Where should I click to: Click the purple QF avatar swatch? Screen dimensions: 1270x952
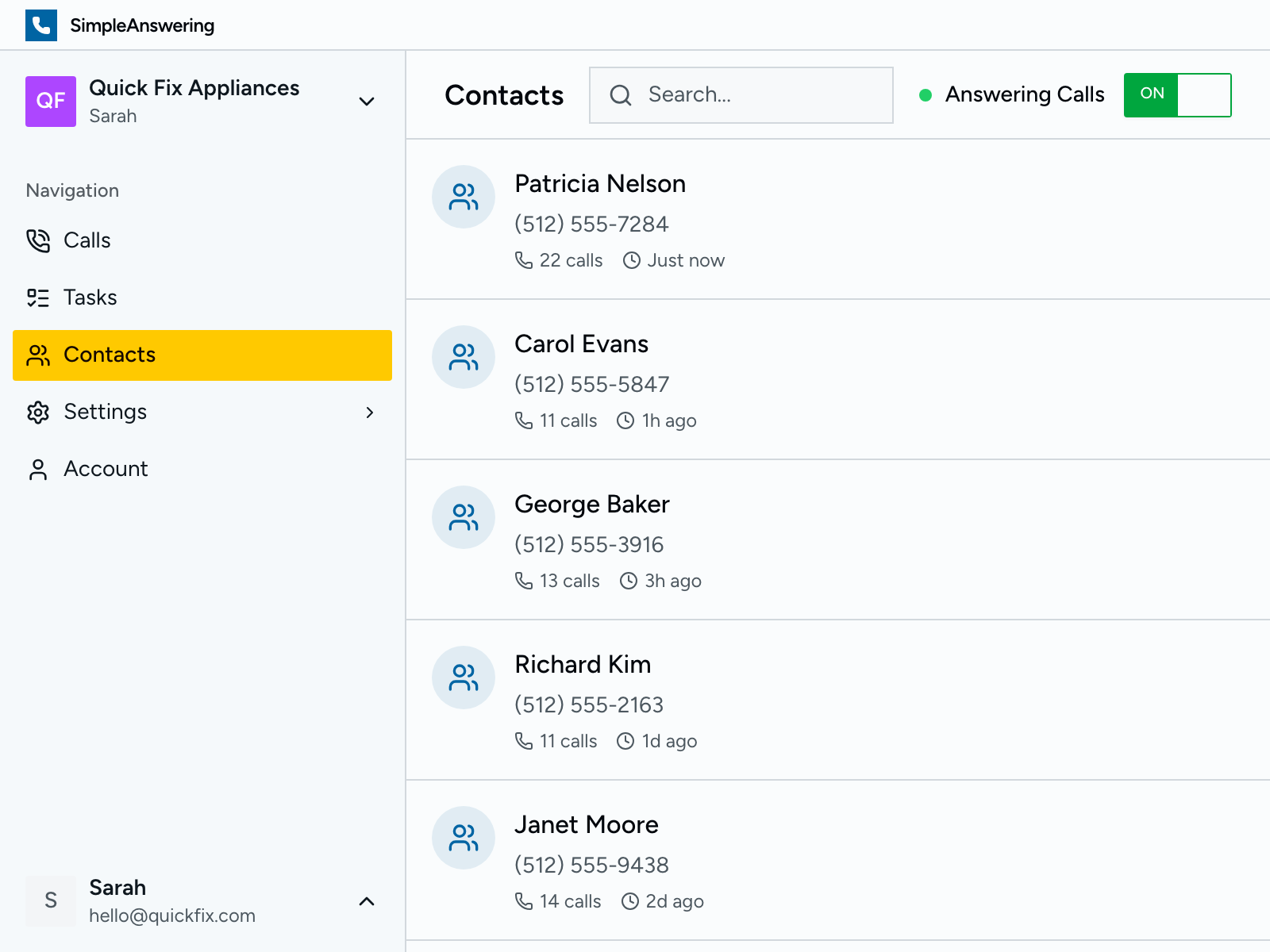51,102
